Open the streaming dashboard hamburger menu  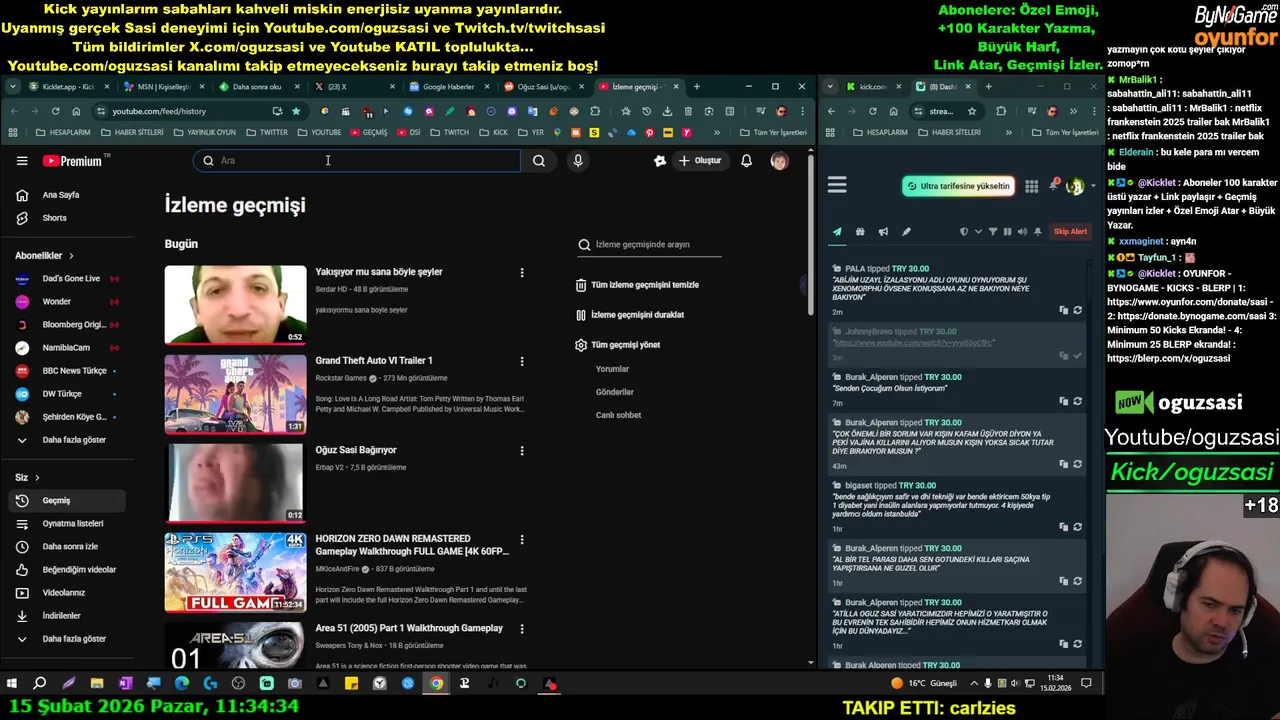tap(837, 185)
